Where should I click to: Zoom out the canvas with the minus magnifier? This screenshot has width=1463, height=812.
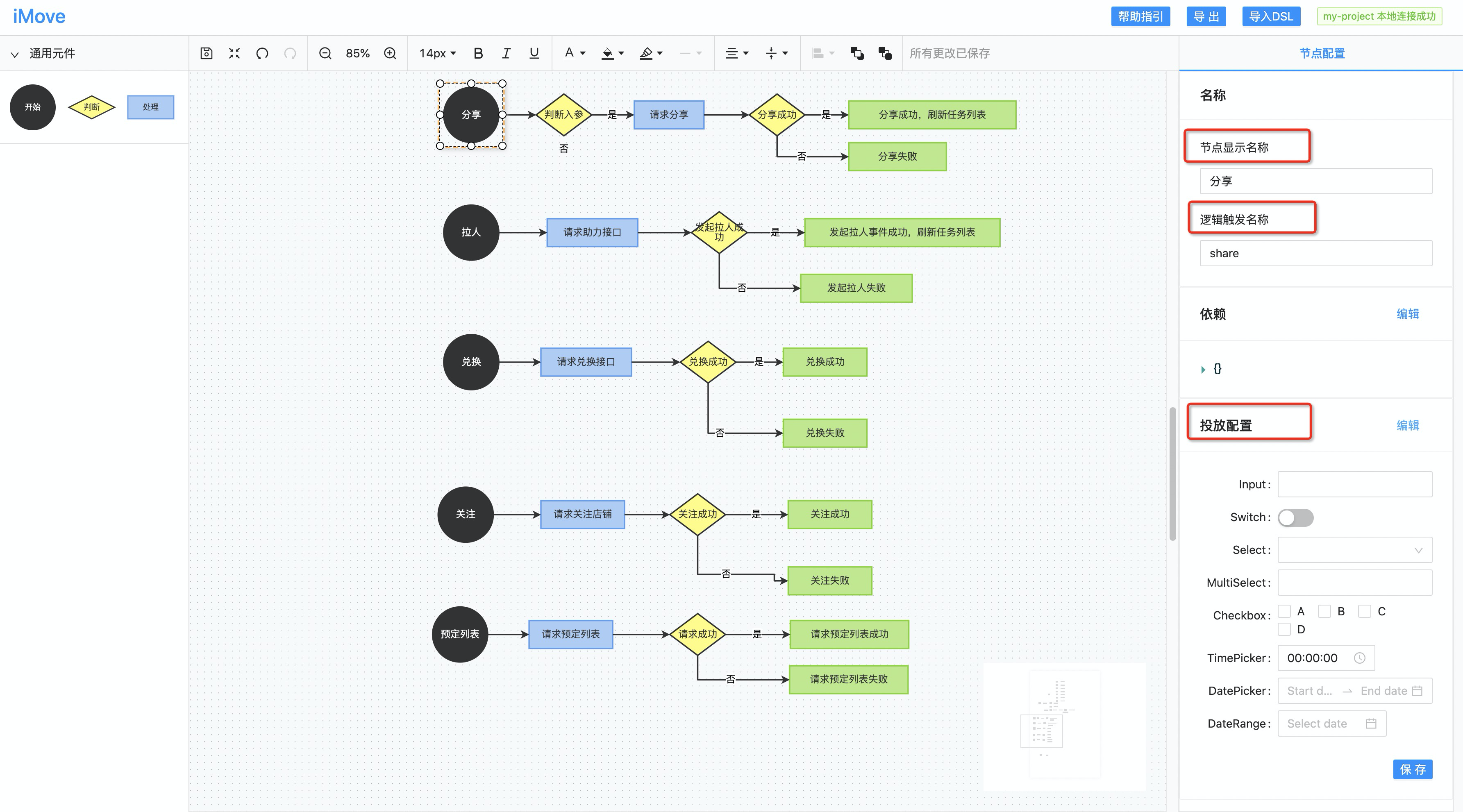pos(325,53)
